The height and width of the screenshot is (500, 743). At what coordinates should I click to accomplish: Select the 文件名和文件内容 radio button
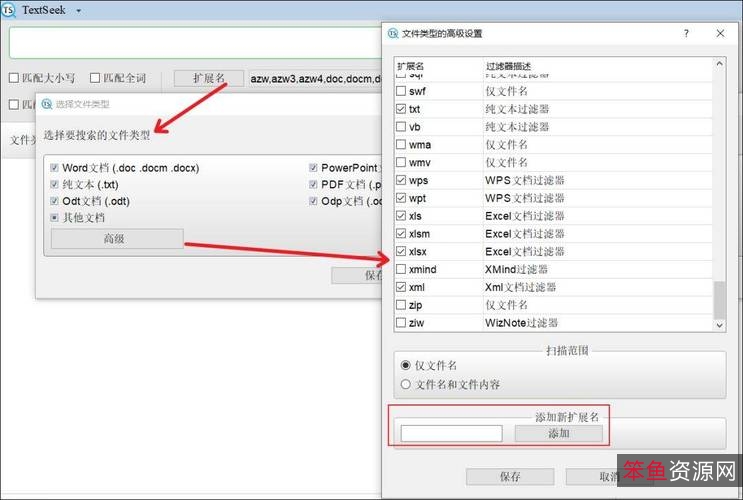(x=405, y=384)
